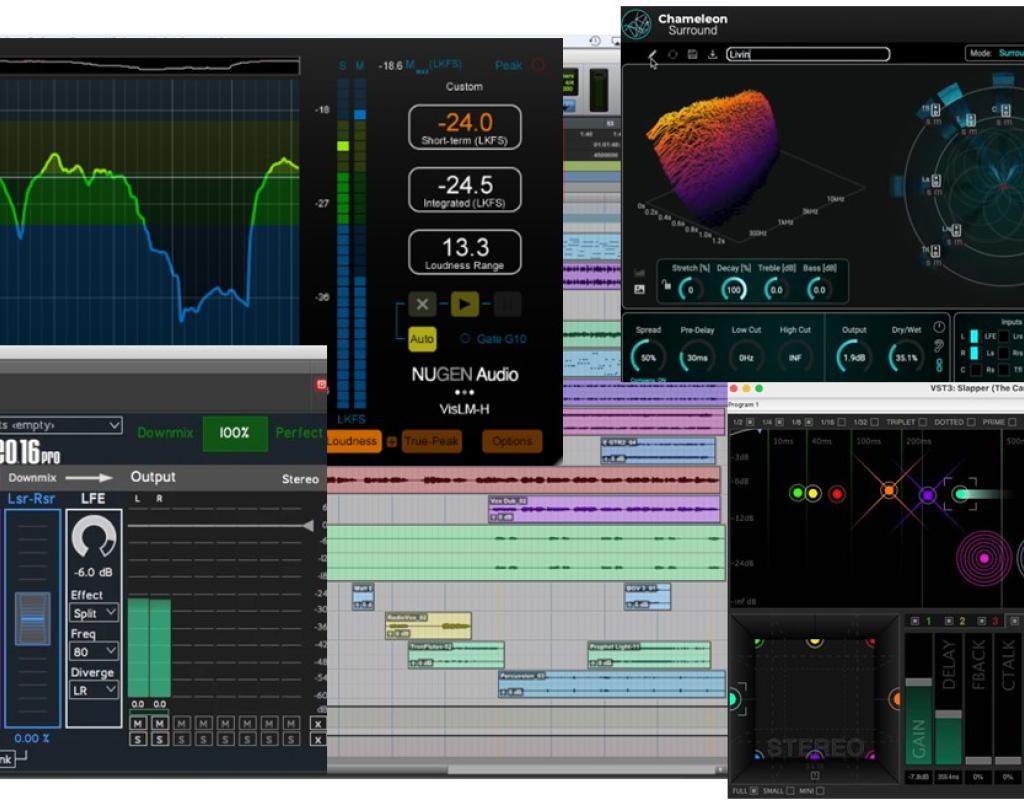Toggle the 1/4 note checkbox in Slapper
The image size is (1024, 800).
click(779, 423)
